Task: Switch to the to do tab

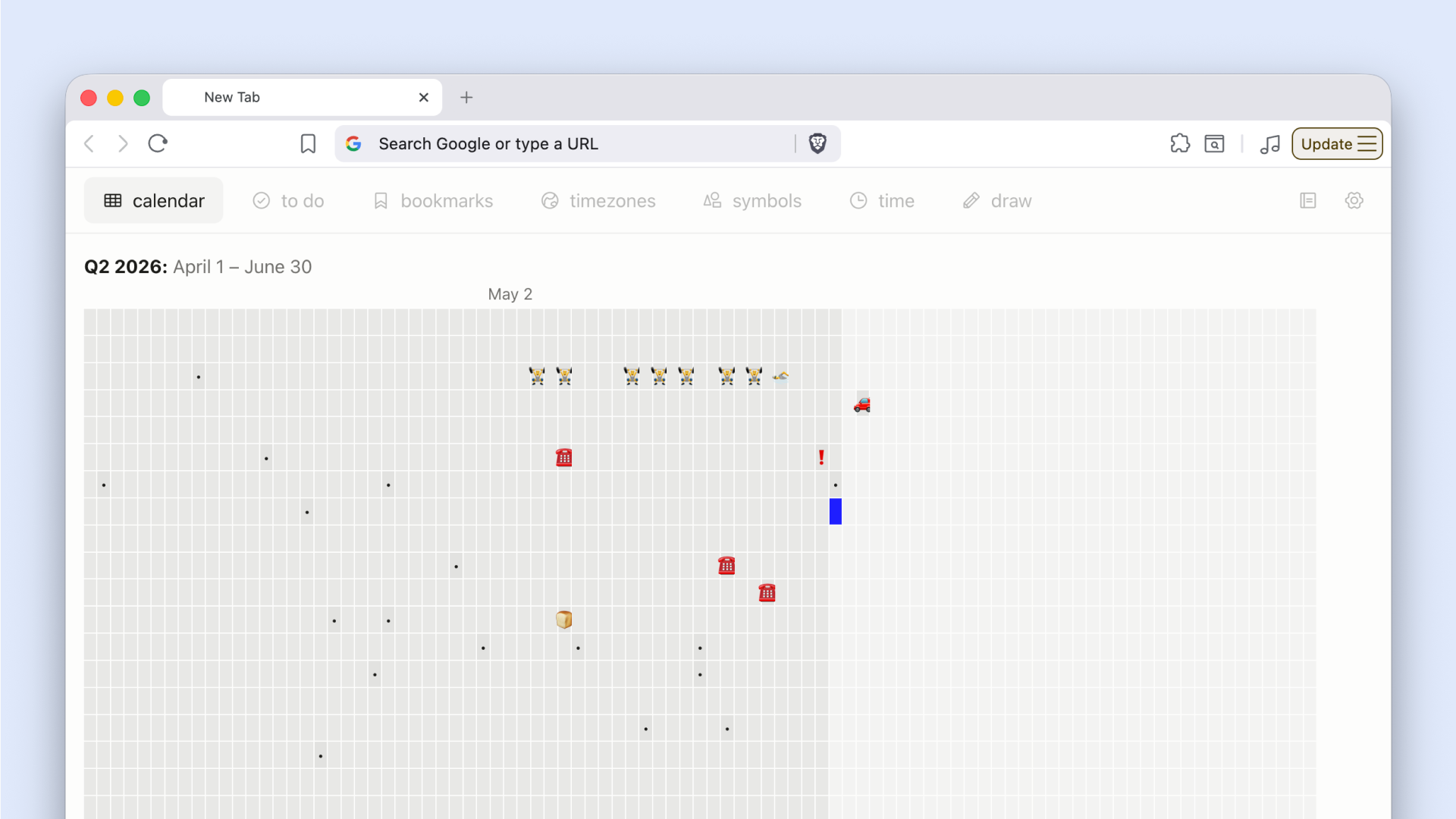Action: [x=288, y=200]
